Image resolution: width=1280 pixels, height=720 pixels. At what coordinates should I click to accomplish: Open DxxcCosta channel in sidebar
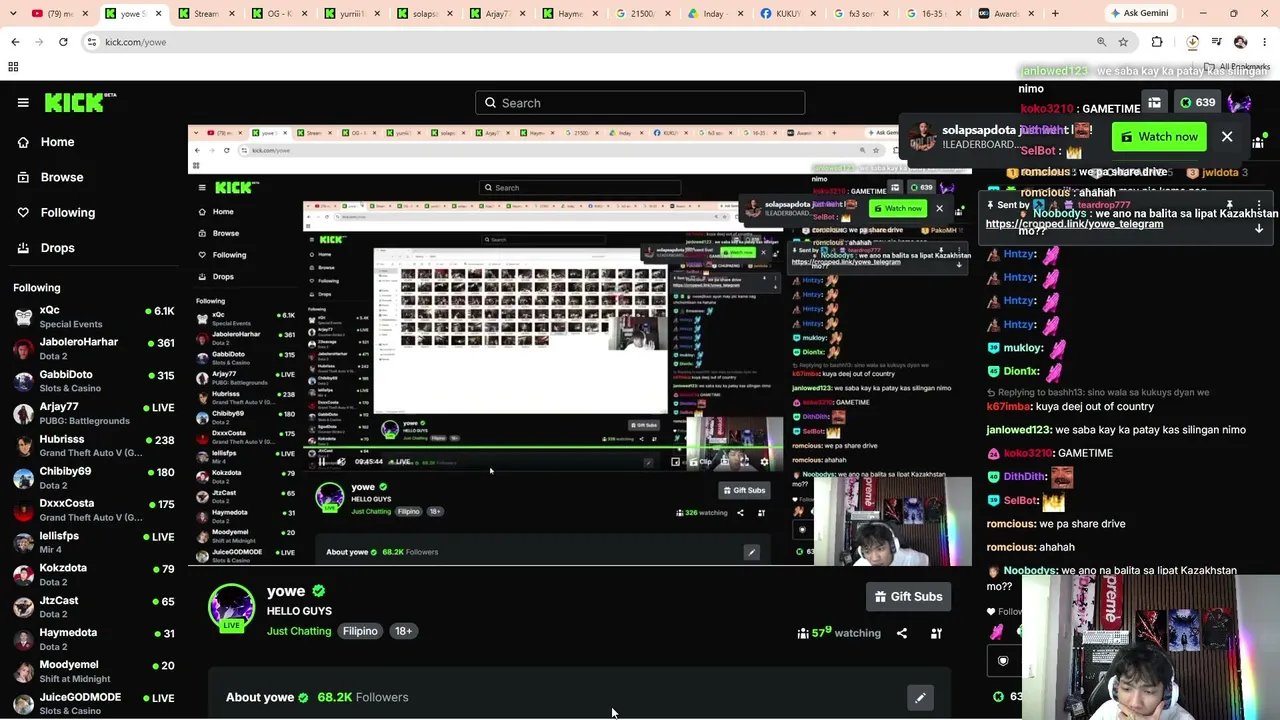94,510
